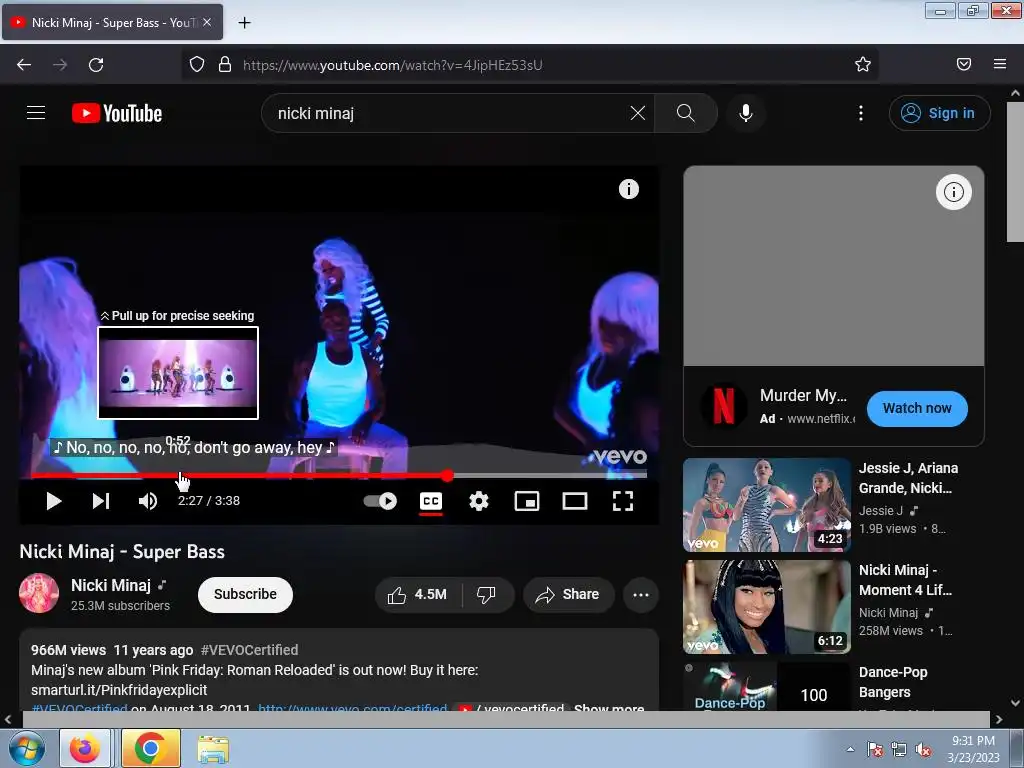The width and height of the screenshot is (1024, 768).
Task: Click page vertical scrollbar thumb
Action: pyautogui.click(x=1015, y=172)
